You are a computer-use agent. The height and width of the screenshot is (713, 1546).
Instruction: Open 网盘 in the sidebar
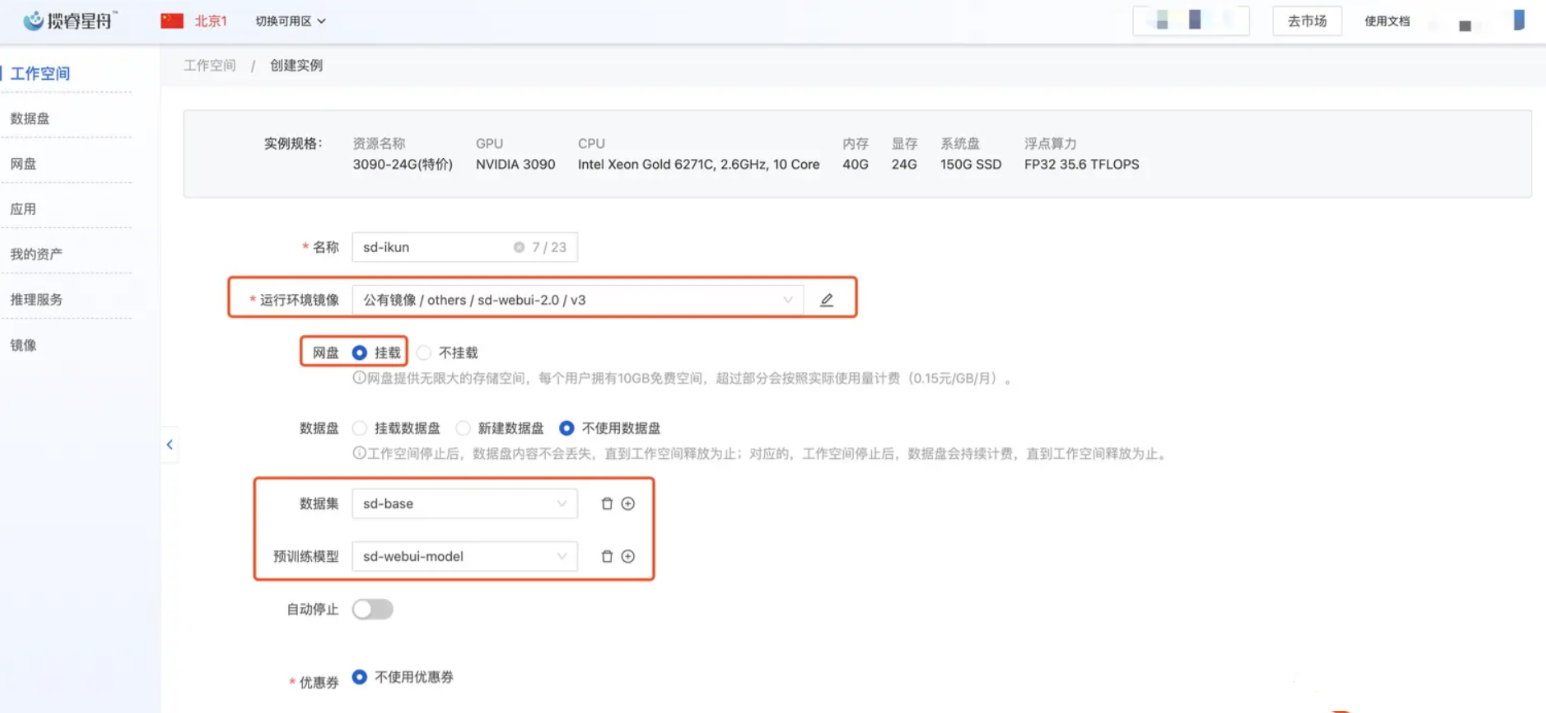coord(23,164)
